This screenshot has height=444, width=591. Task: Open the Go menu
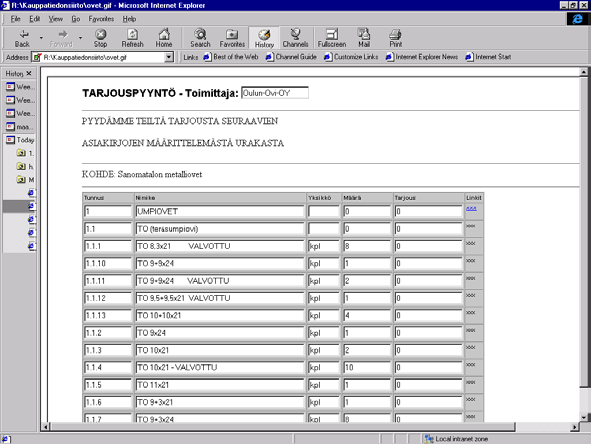(x=76, y=19)
